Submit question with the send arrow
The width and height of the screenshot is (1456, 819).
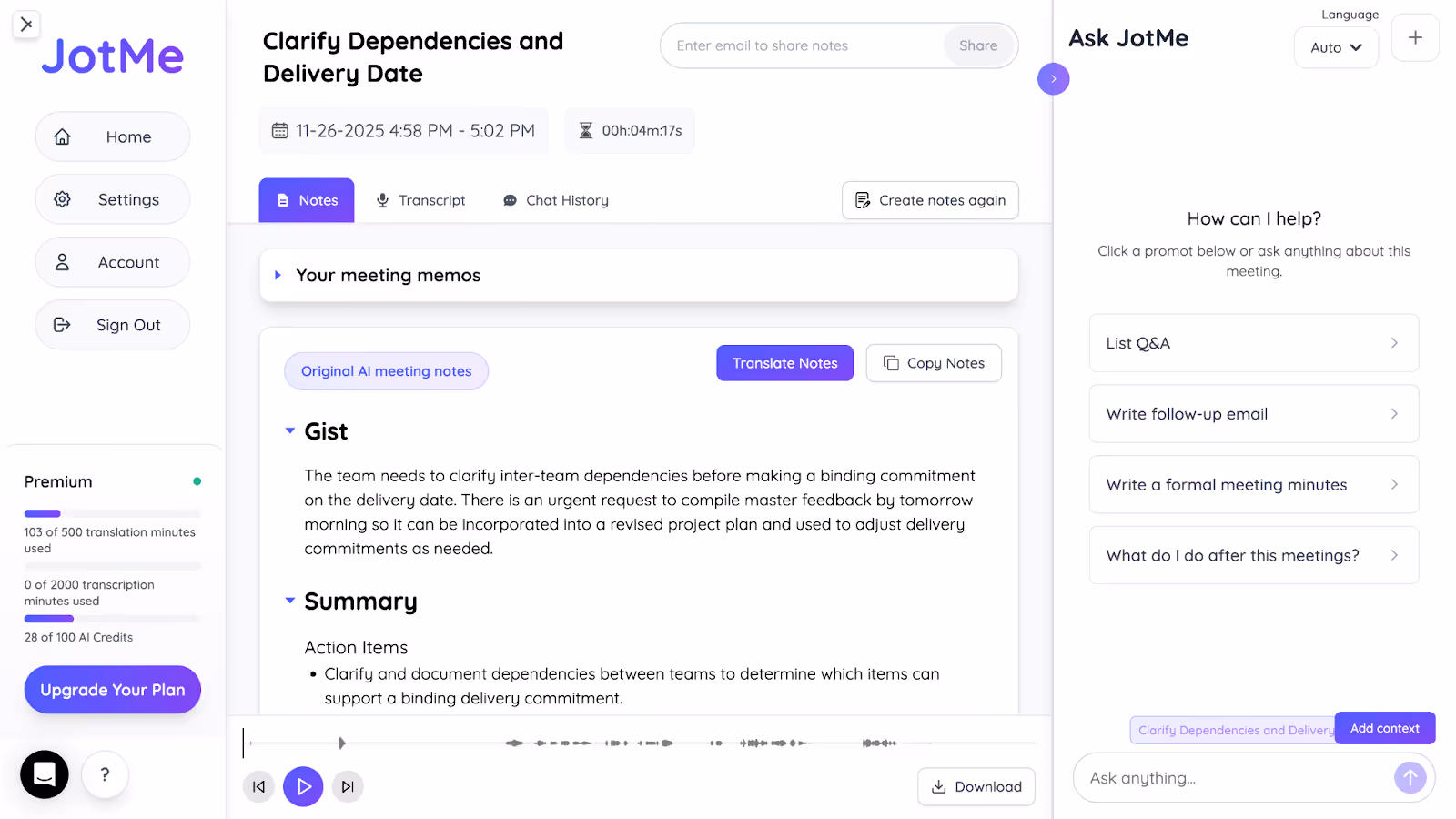coord(1409,777)
